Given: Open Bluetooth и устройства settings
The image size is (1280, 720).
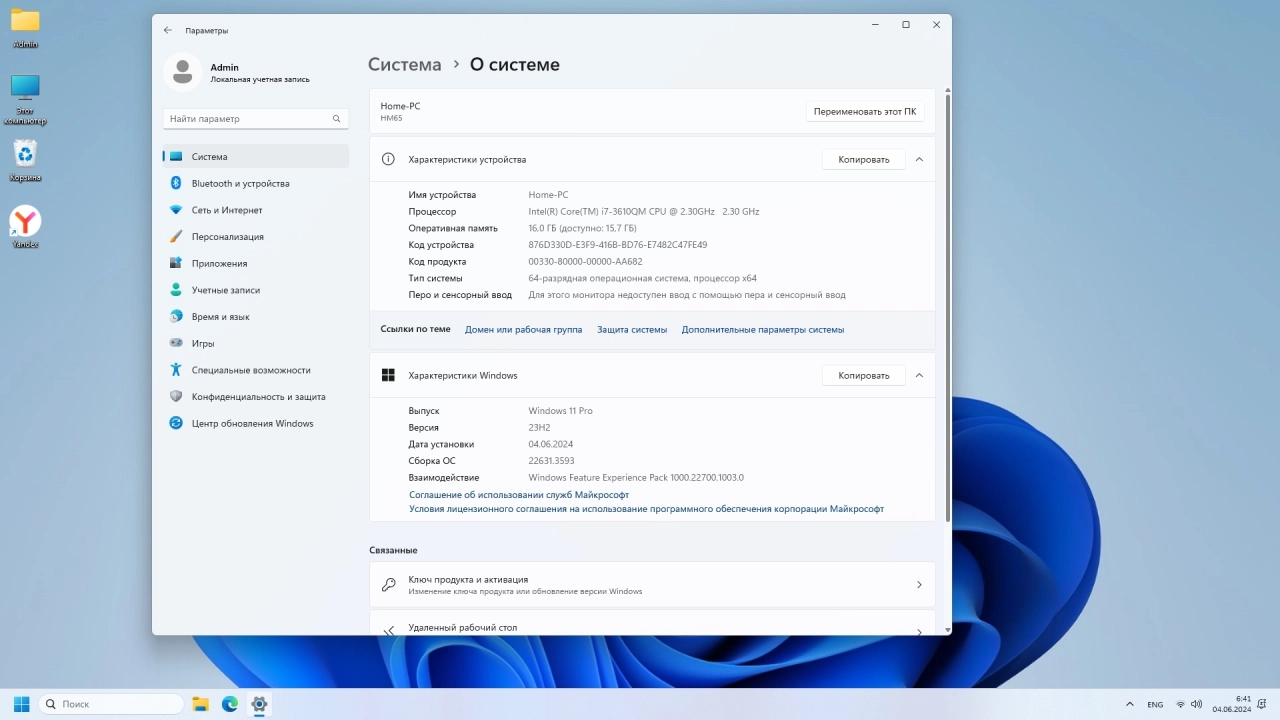Looking at the screenshot, I should pyautogui.click(x=256, y=183).
